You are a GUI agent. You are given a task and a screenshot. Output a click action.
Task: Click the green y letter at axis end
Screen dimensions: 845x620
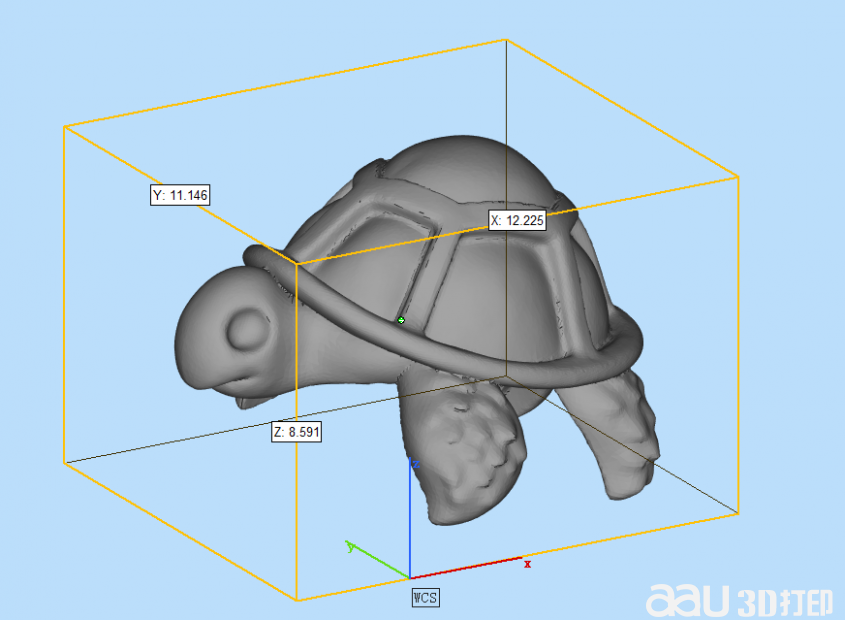[x=349, y=546]
